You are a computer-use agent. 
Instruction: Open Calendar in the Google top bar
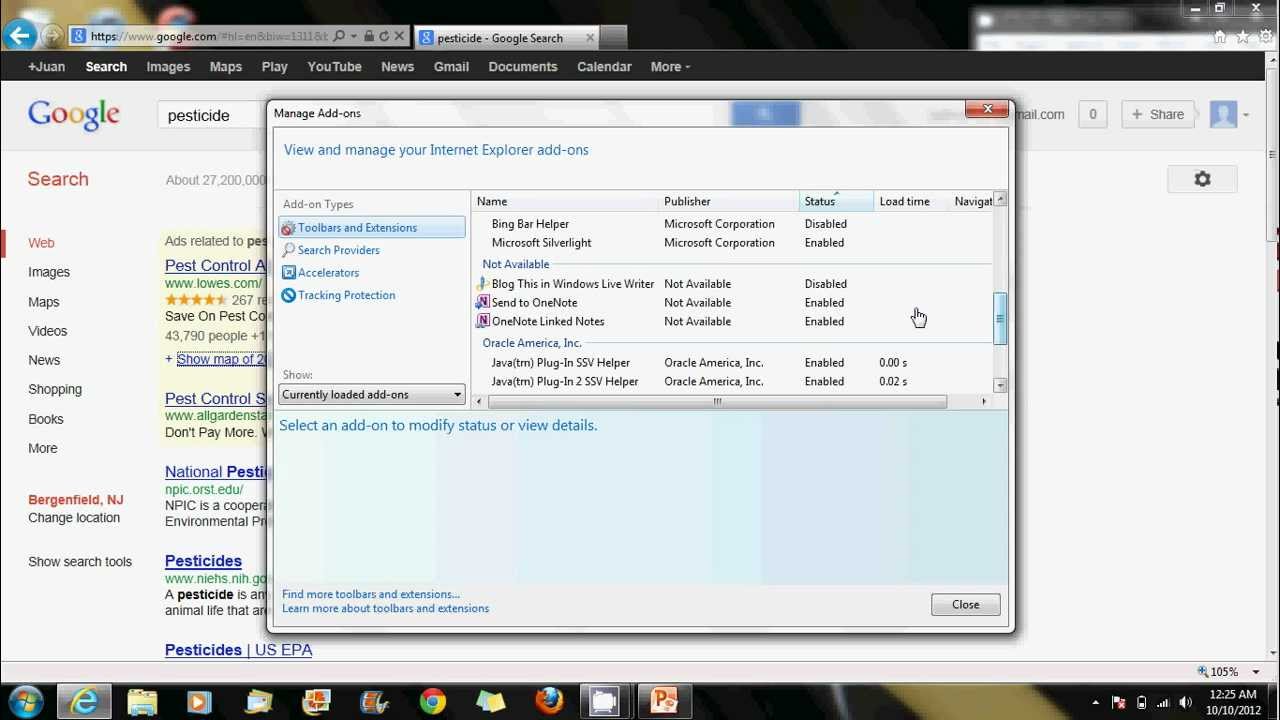click(604, 67)
